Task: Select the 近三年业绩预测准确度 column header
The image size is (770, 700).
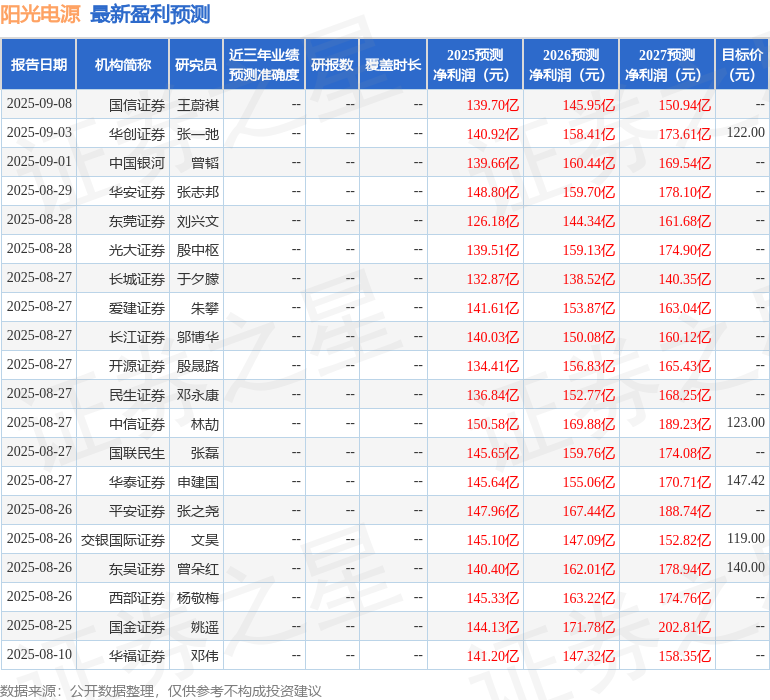Action: pyautogui.click(x=264, y=64)
